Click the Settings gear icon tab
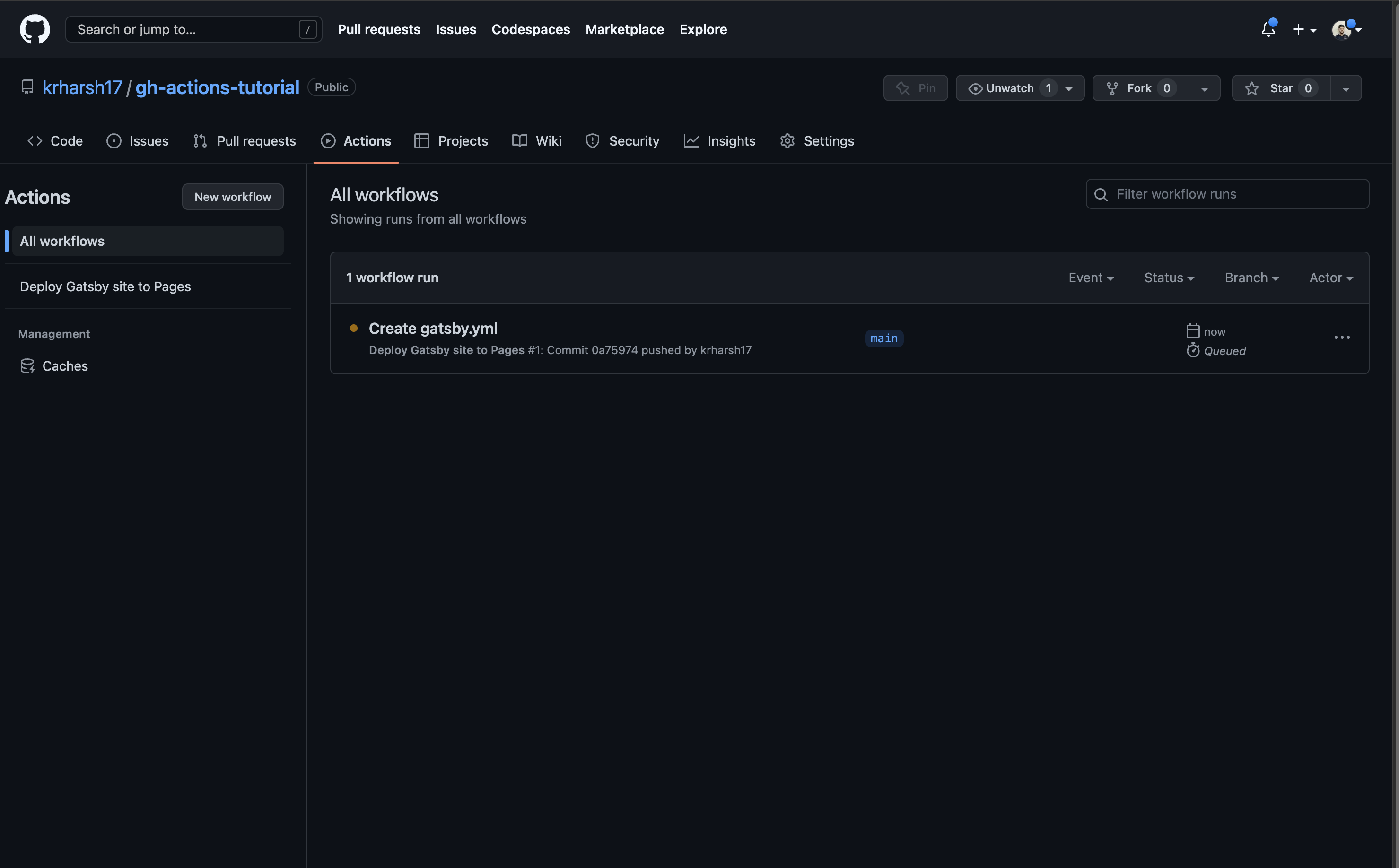 click(787, 141)
